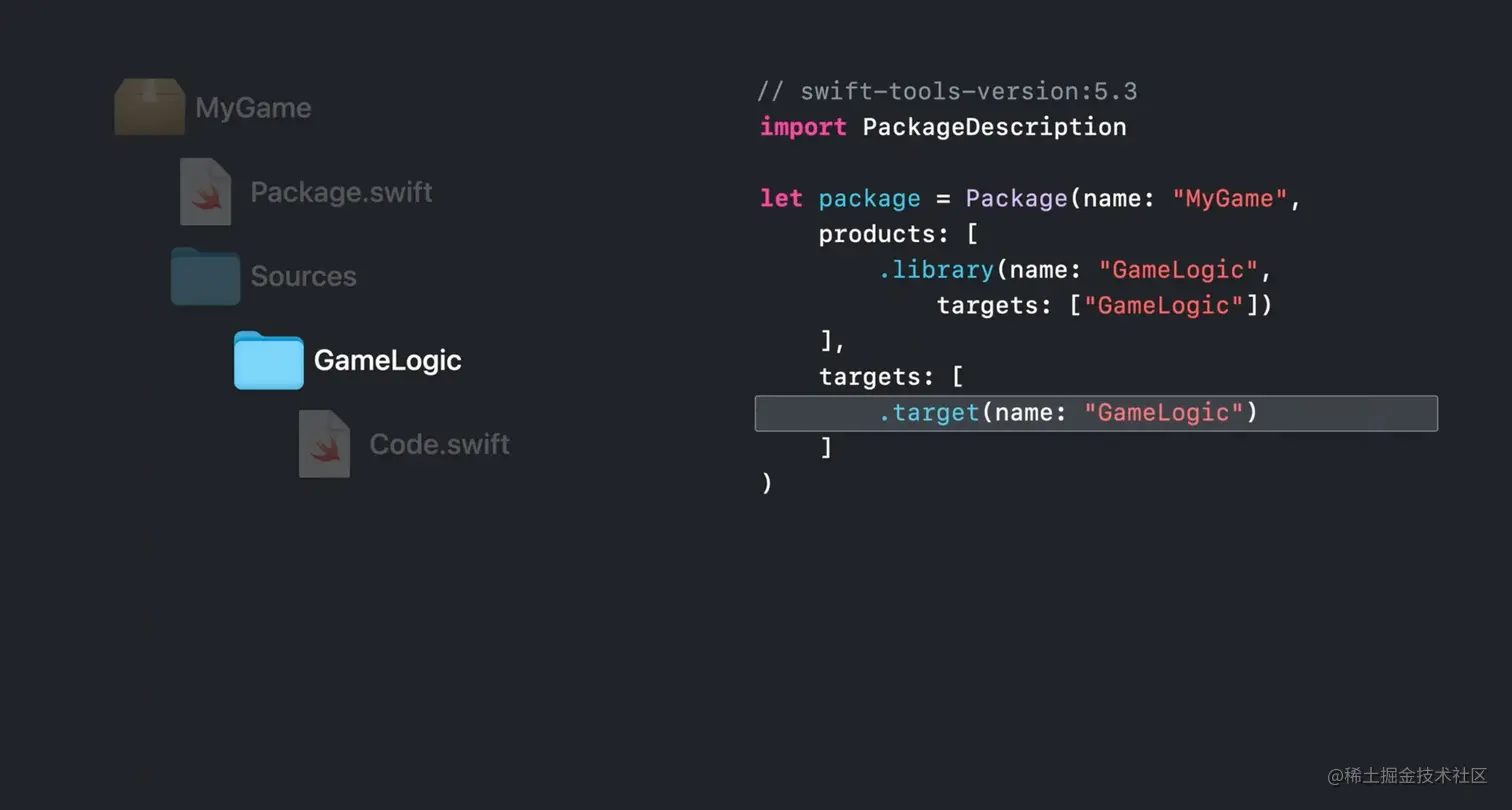Click the "MyGame" string in code
The image size is (1512, 810).
pyautogui.click(x=1229, y=198)
